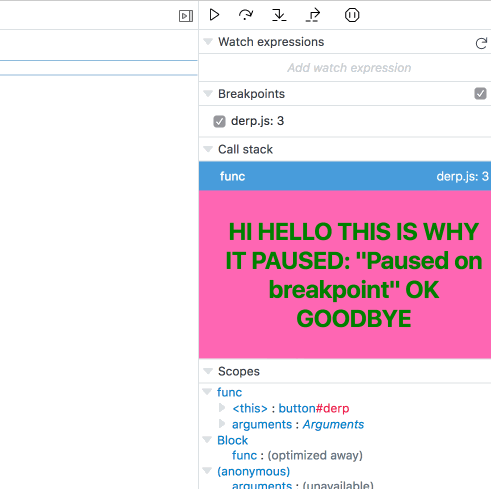Click the italic Arguments value
The width and height of the screenshot is (491, 489).
point(333,424)
